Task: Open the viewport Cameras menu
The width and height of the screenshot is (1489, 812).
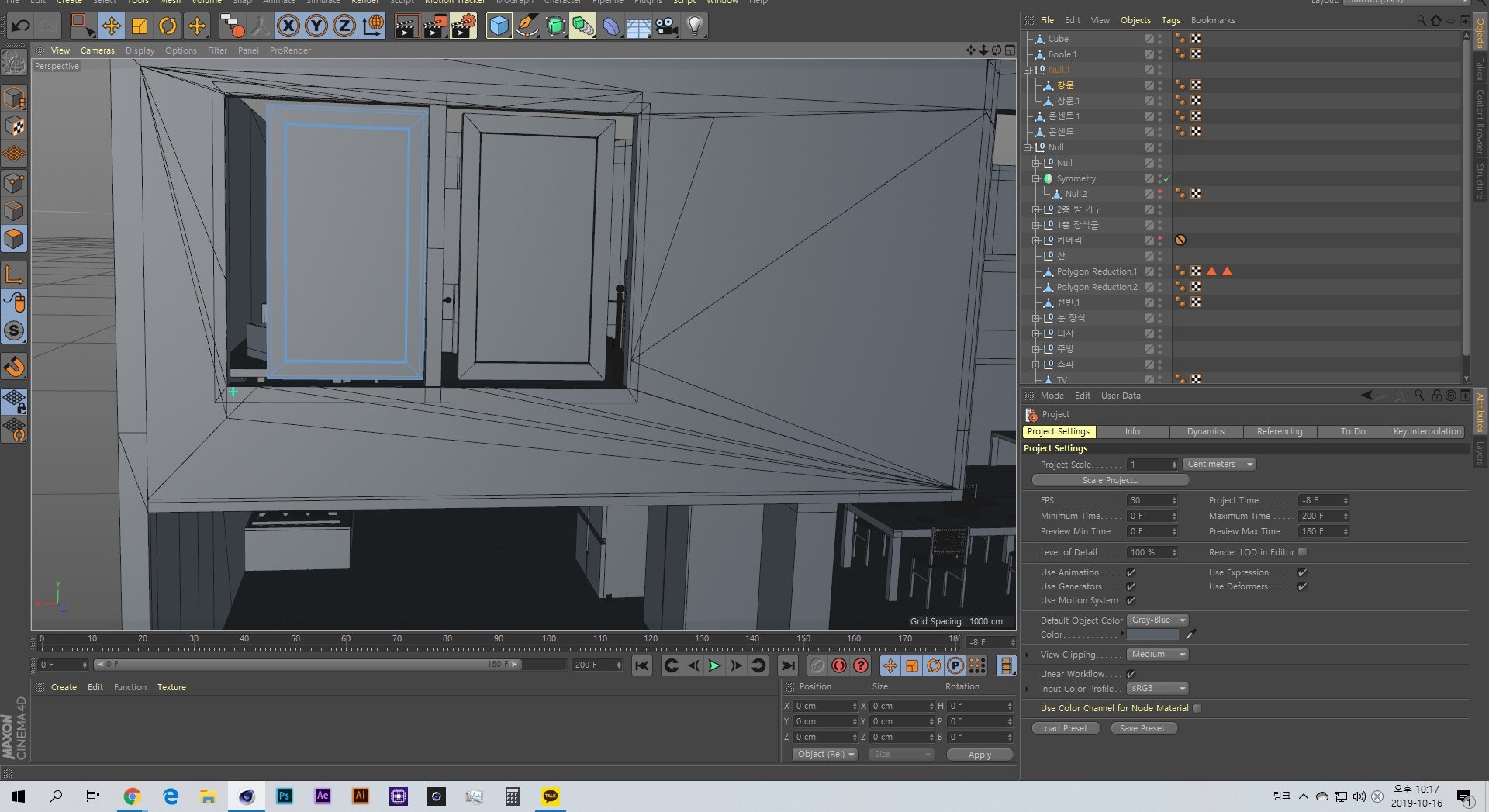Action: click(x=98, y=50)
